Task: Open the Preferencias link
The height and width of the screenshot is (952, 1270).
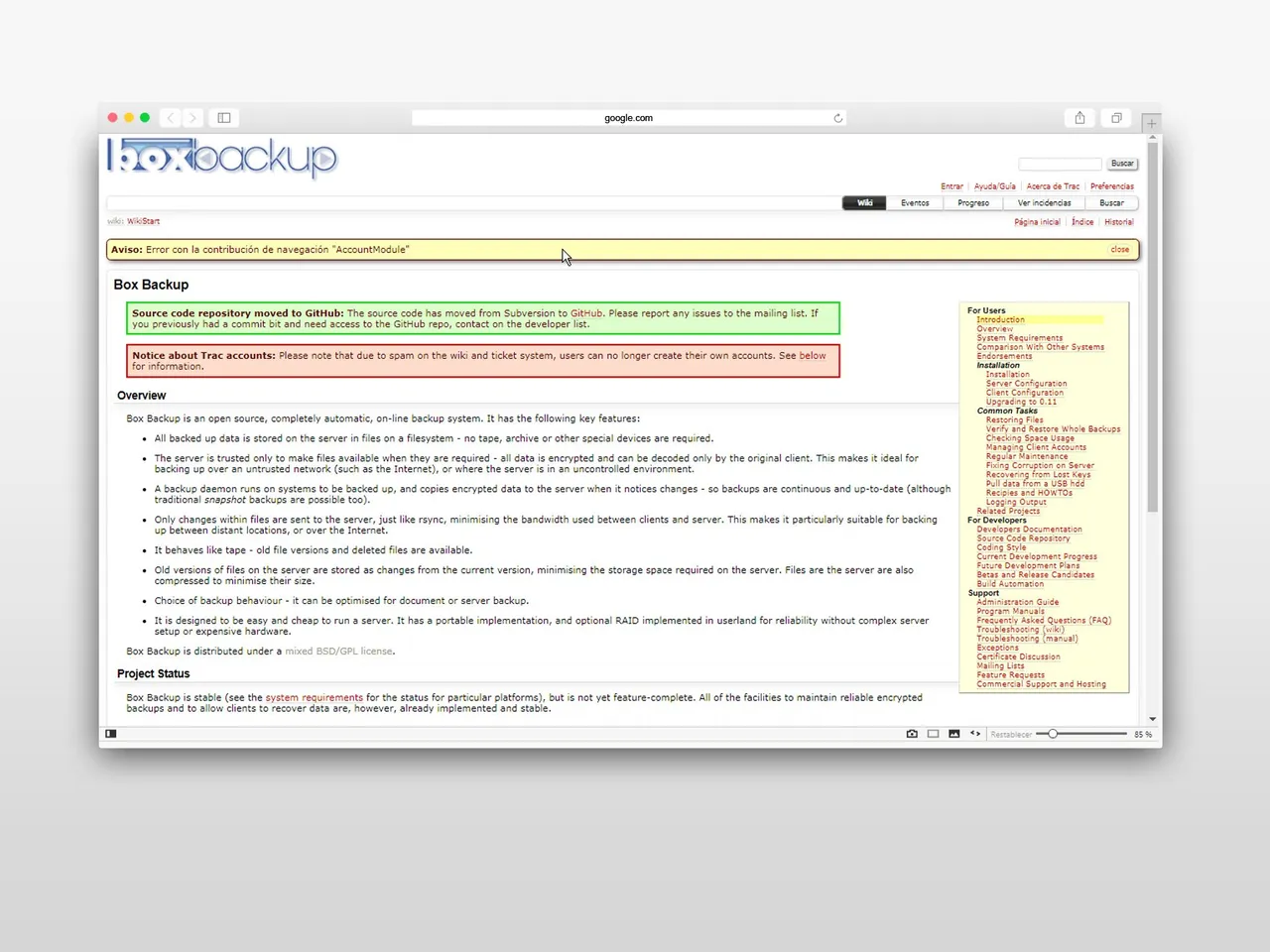Action: (1111, 186)
